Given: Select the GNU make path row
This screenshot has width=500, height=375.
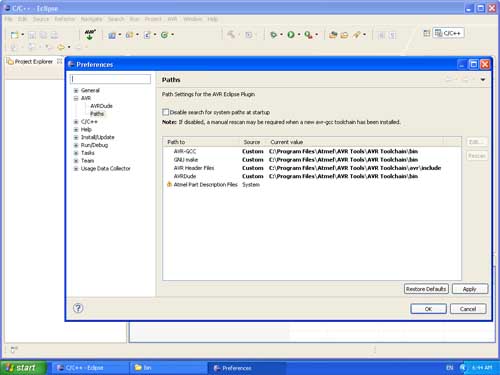Looking at the screenshot, I should [312, 160].
